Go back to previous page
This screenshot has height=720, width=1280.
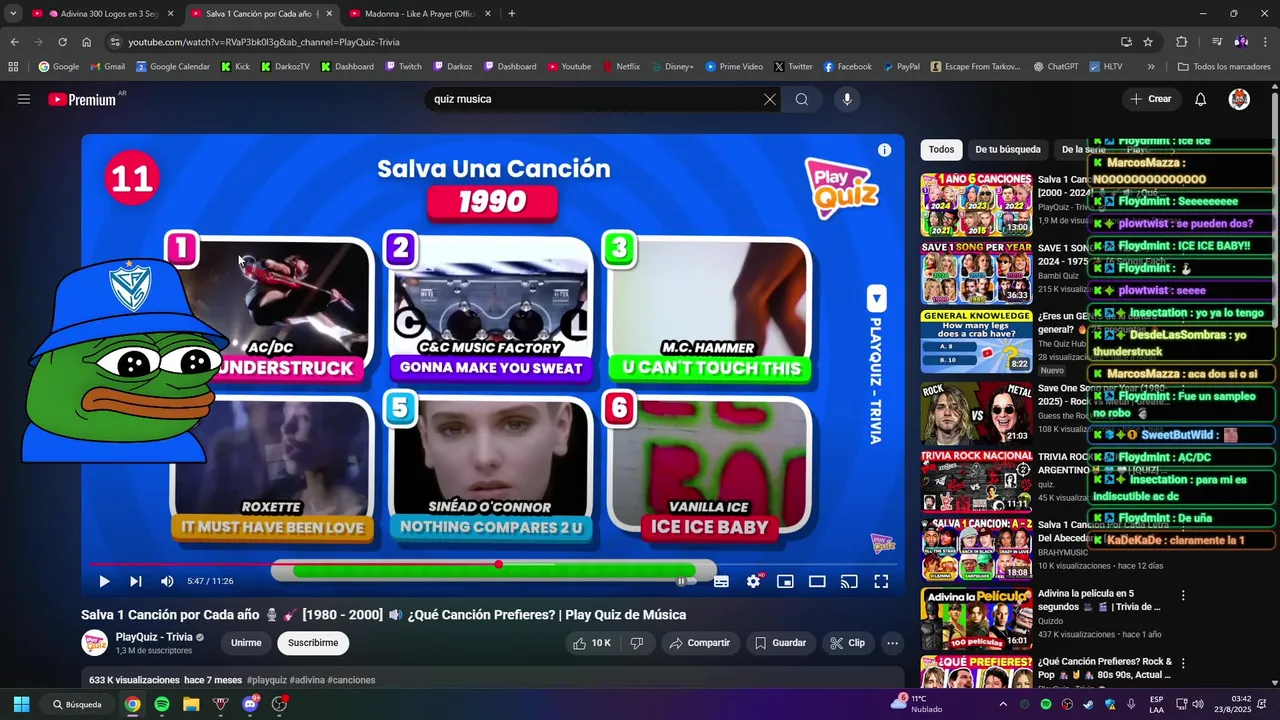(x=14, y=42)
